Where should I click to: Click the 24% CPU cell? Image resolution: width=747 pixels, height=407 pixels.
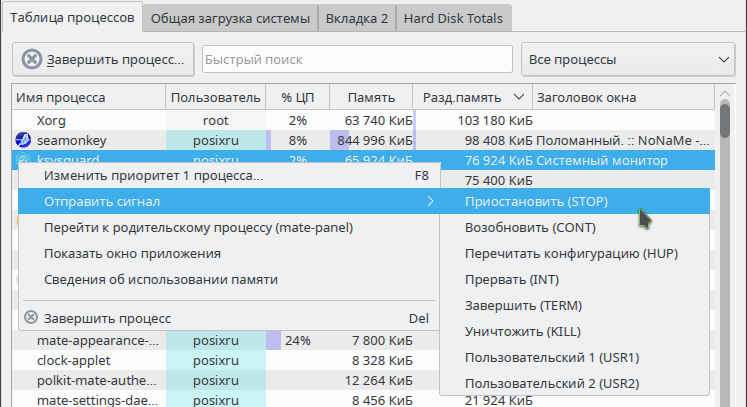click(x=297, y=340)
